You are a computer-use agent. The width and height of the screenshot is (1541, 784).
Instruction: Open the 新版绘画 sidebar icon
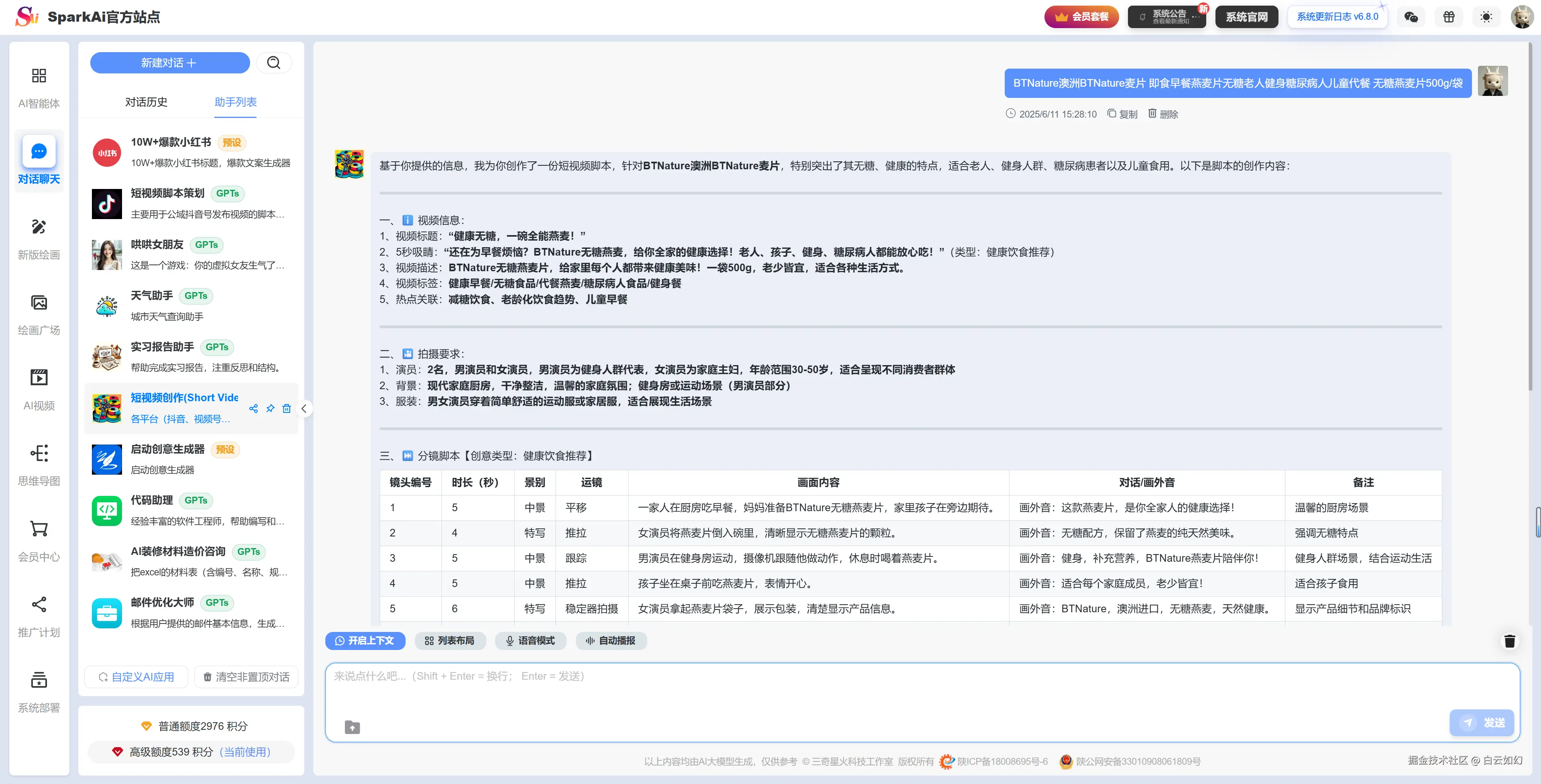(39, 227)
